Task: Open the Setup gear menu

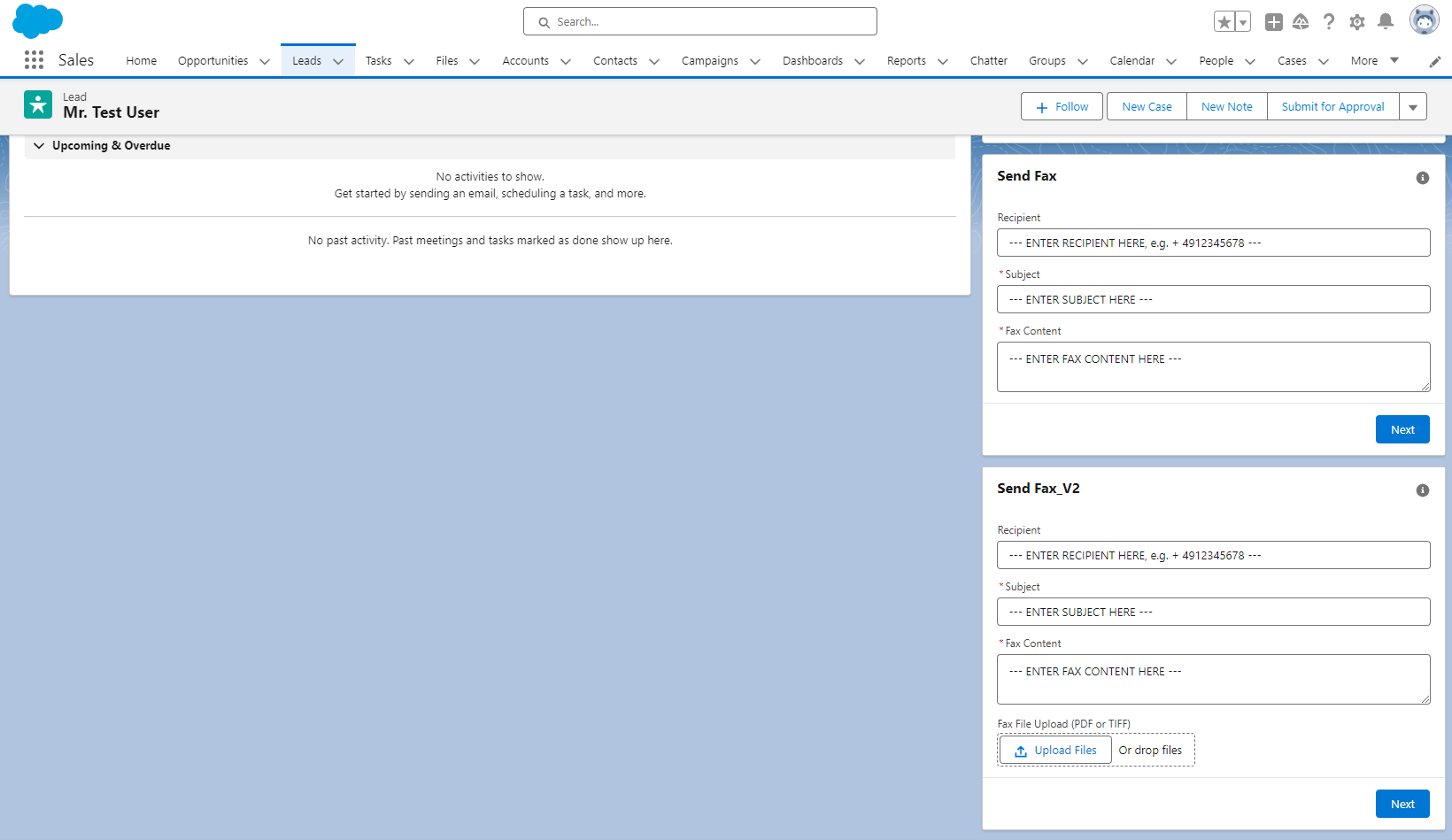Action: tap(1356, 22)
